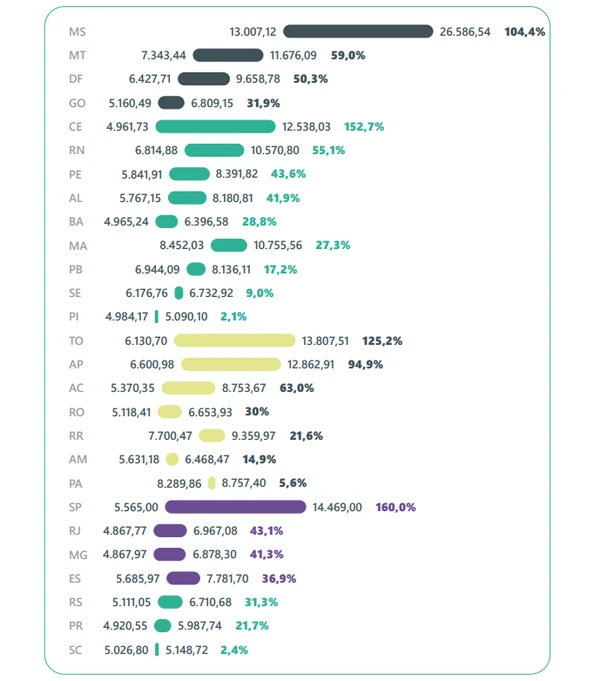Click the purple ES bar

click(x=183, y=578)
